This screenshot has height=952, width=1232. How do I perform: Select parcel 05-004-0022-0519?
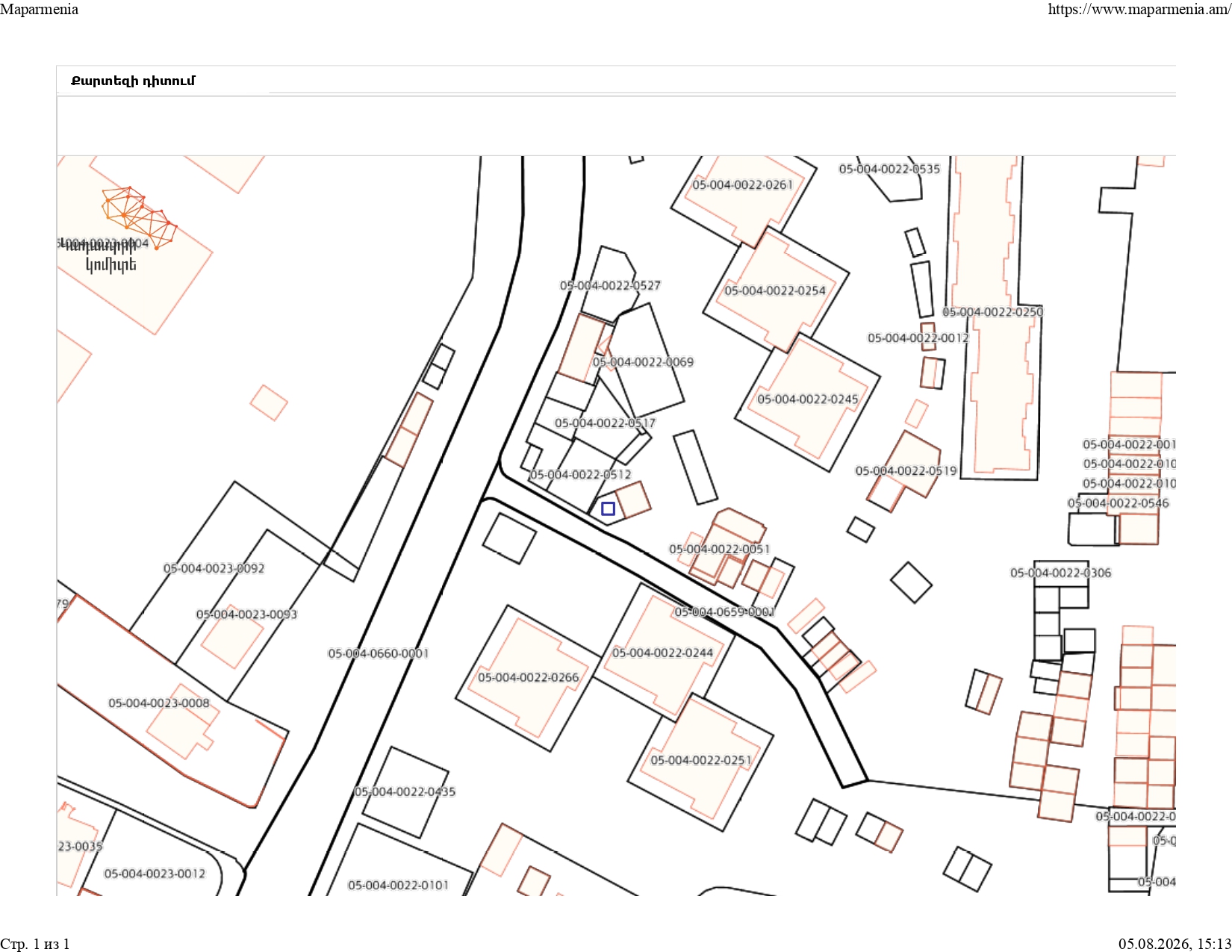pos(906,471)
